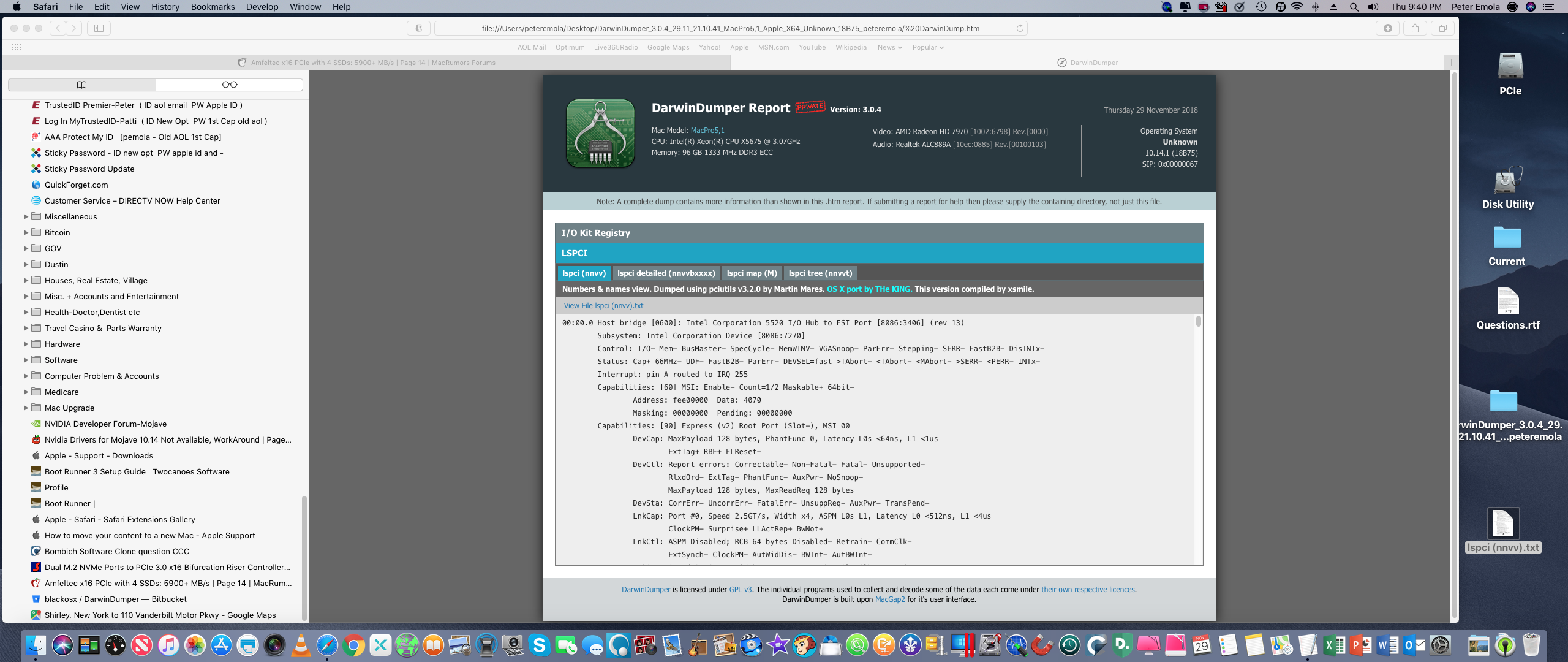Go forward with Safari's forward arrow
Image resolution: width=1568 pixels, height=662 pixels.
coord(73,28)
